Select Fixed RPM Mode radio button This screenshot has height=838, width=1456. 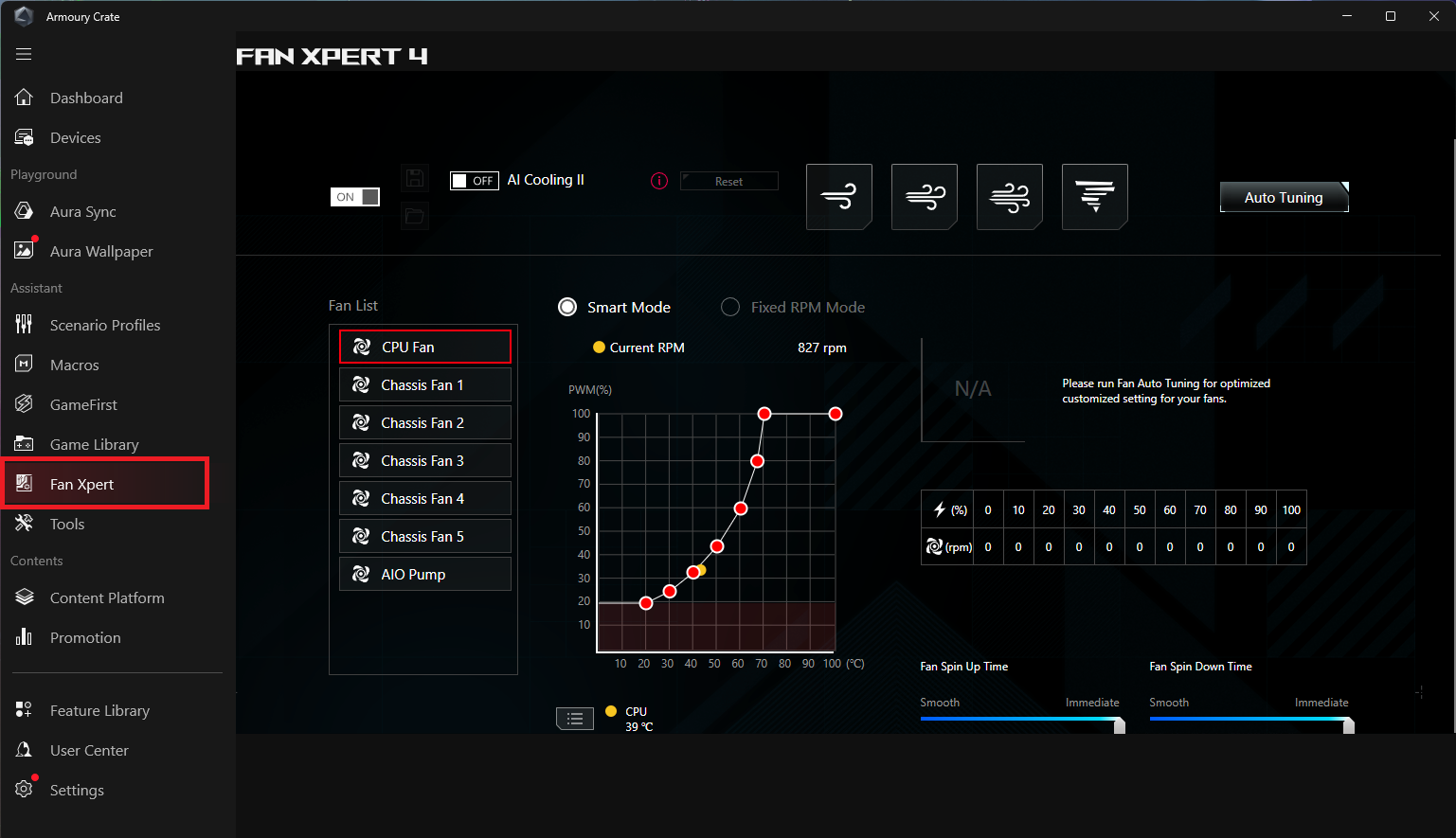click(x=730, y=307)
